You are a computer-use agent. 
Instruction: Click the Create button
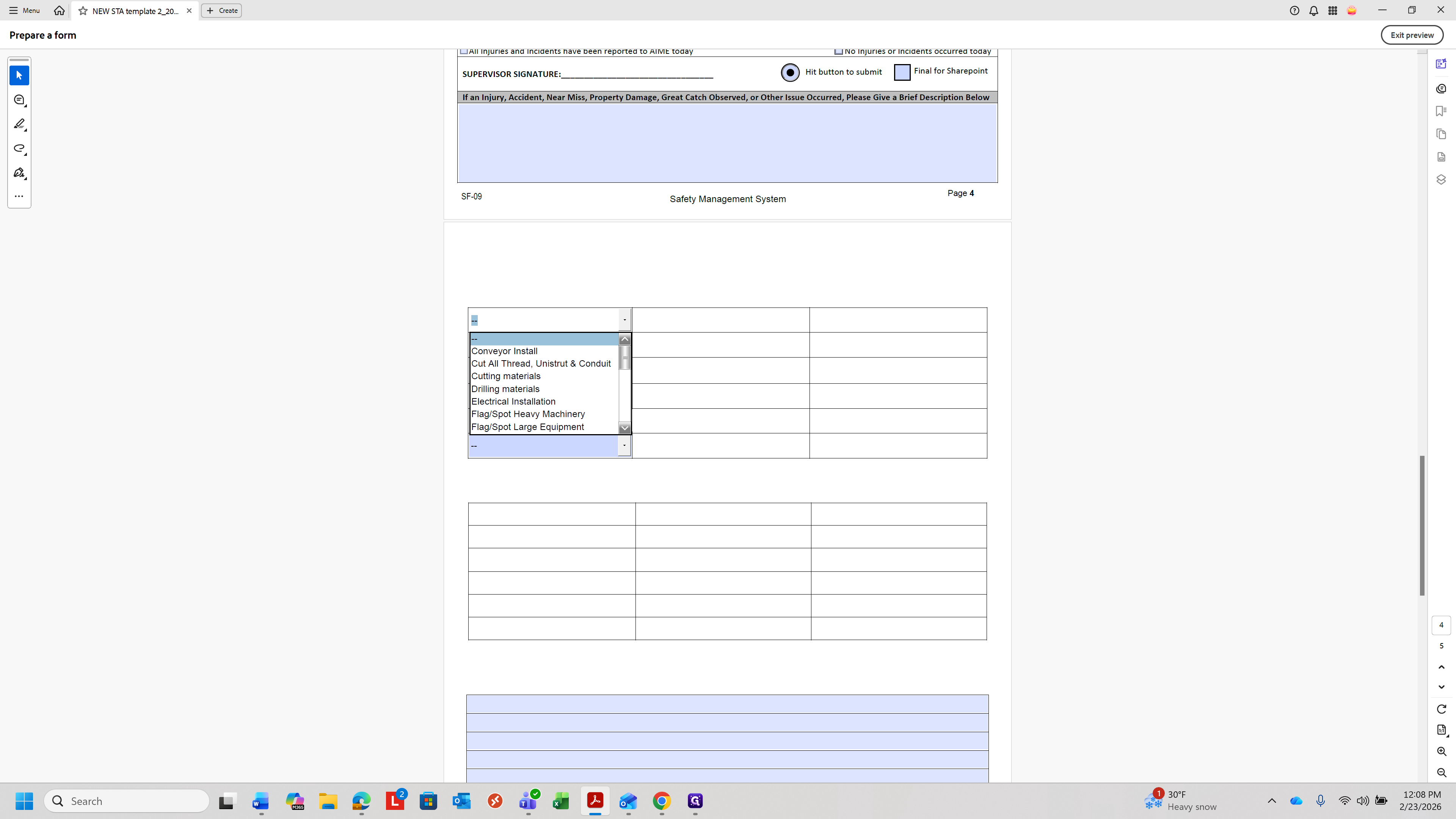click(x=221, y=10)
